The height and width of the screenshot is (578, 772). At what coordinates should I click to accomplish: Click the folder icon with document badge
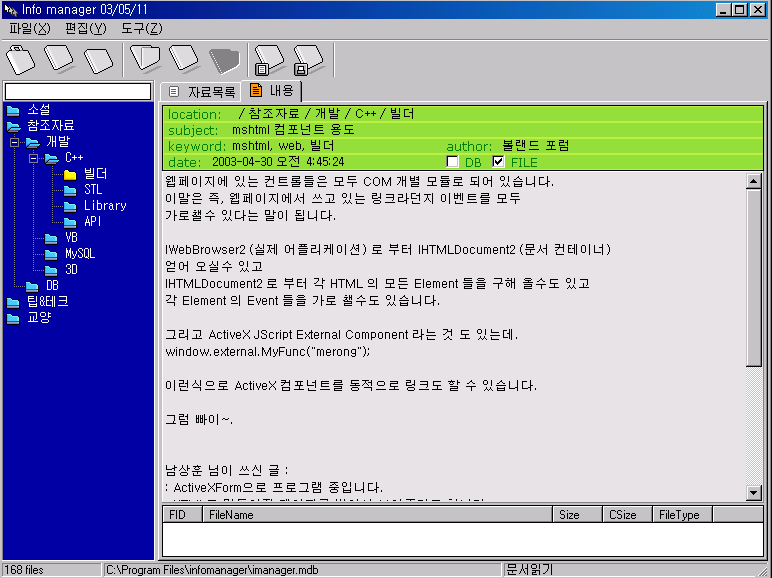coord(267,60)
